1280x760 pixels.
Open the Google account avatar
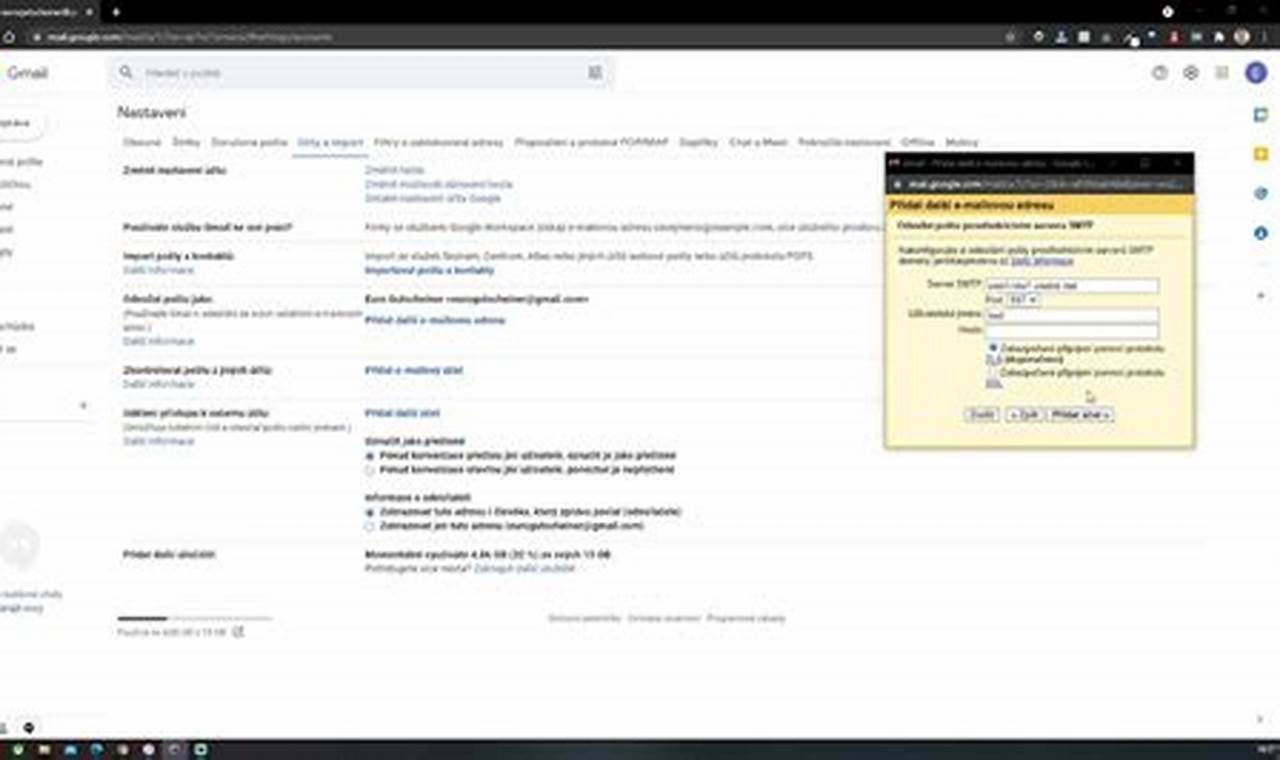pos(1256,73)
